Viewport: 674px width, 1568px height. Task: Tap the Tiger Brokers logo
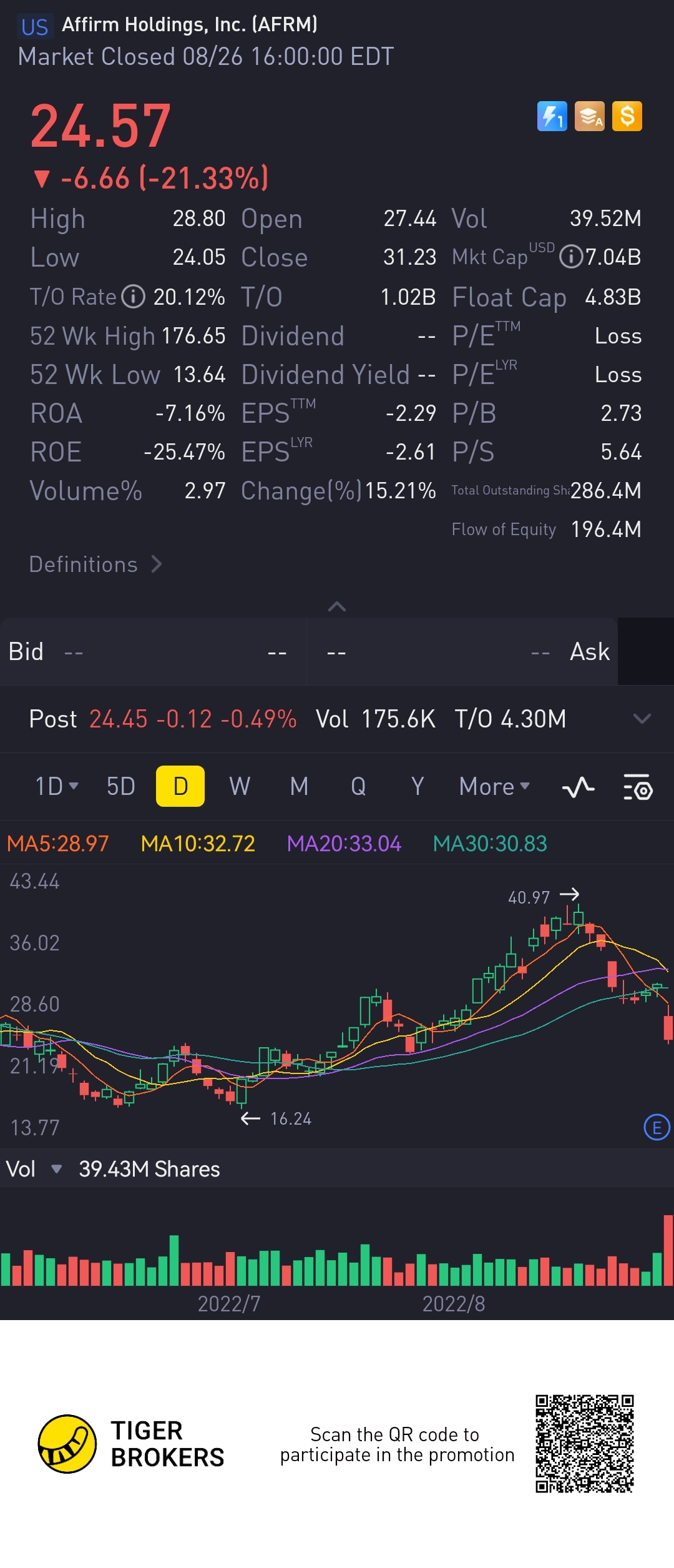[132, 1444]
